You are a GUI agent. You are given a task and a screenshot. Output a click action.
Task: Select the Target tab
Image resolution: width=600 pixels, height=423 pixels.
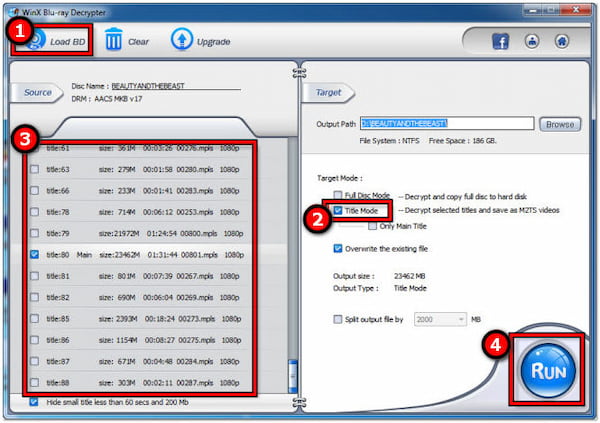(329, 92)
